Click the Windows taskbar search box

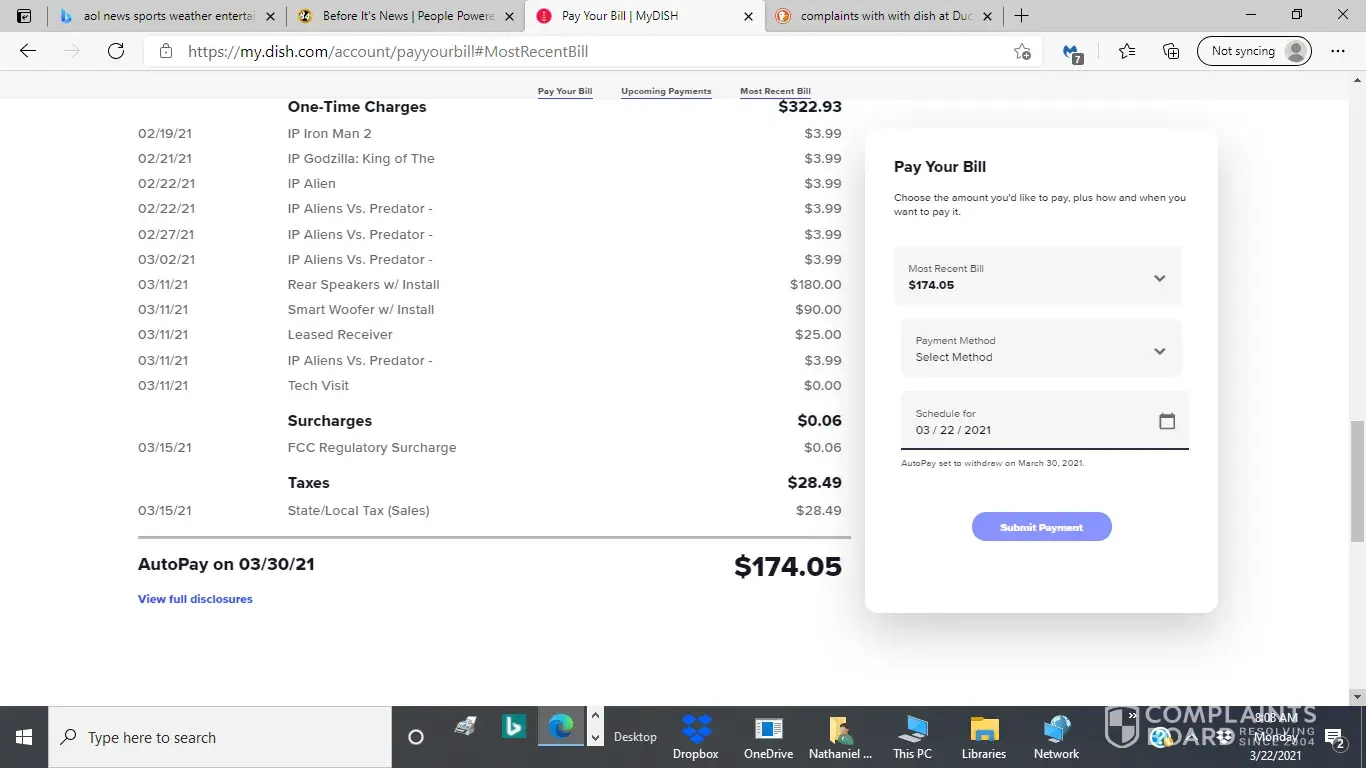tap(220, 738)
